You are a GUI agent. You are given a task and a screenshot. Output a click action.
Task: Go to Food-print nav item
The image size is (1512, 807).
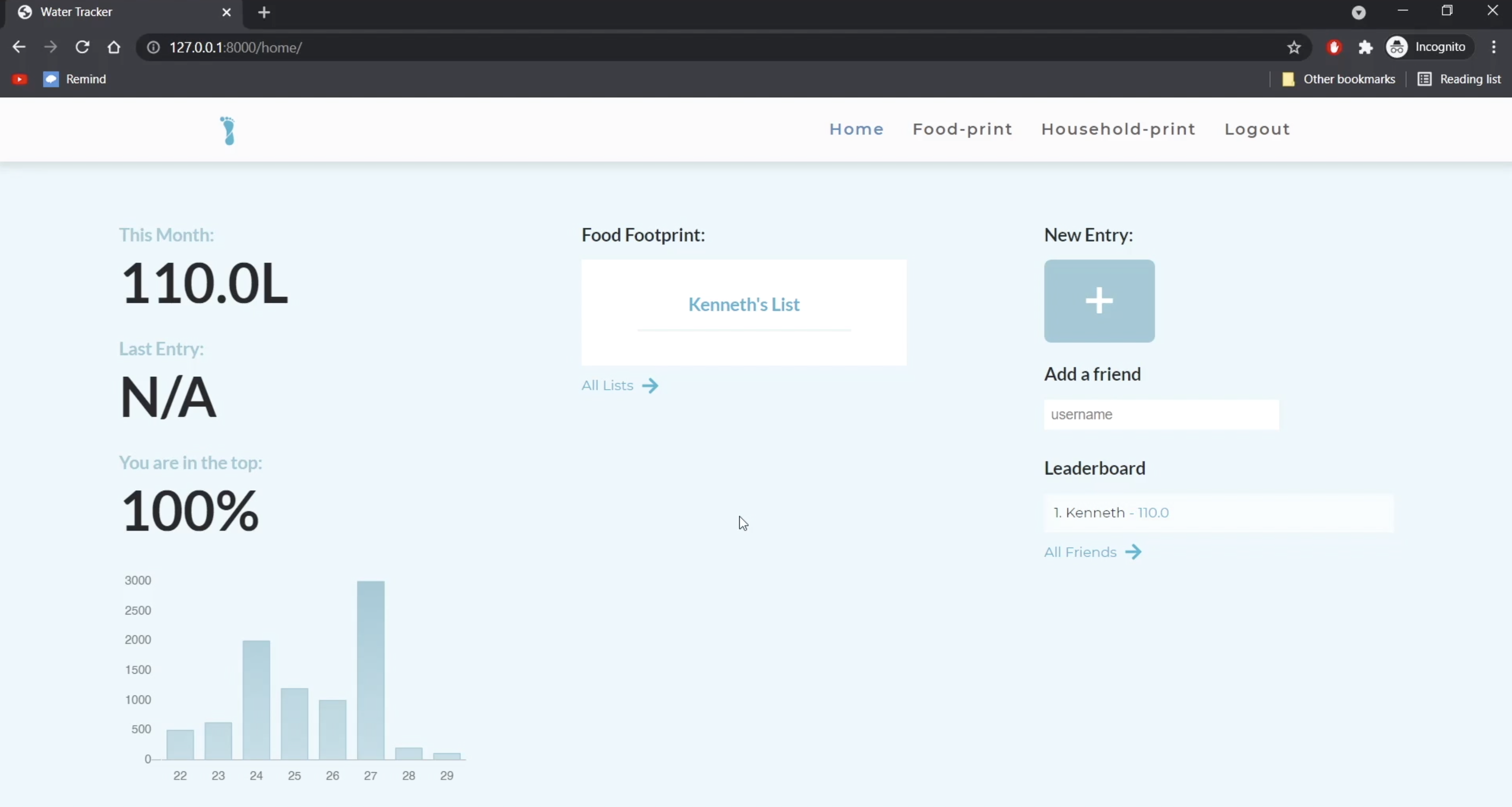(x=962, y=129)
